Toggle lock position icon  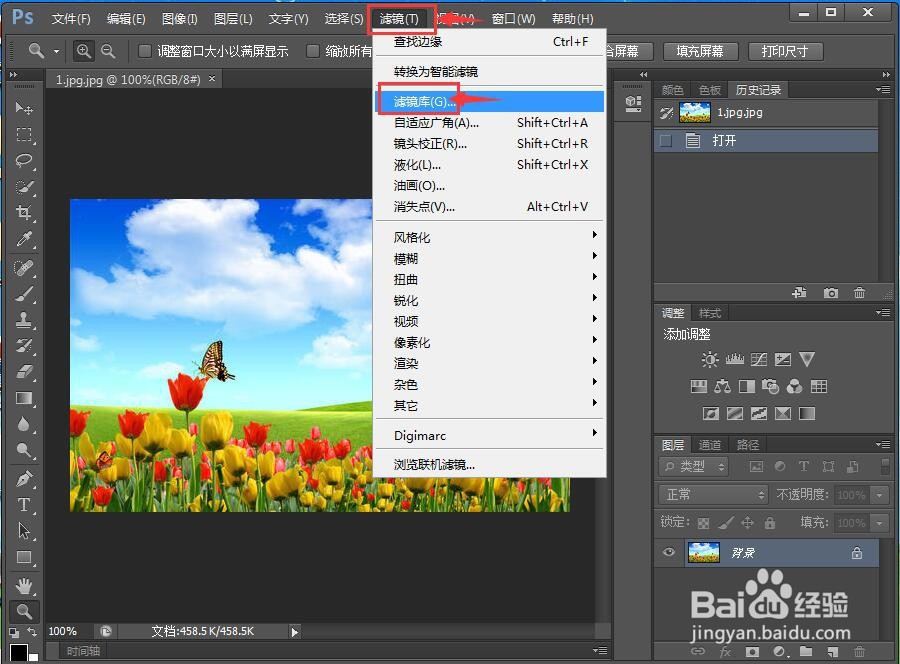click(747, 522)
